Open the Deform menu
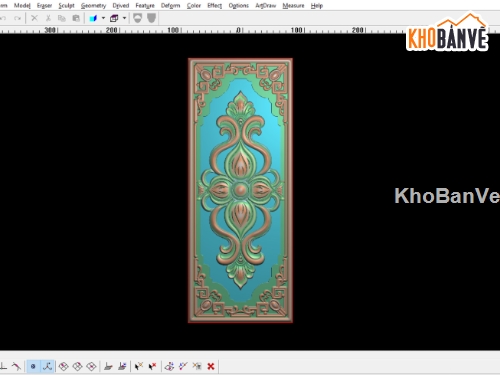 (x=170, y=6)
